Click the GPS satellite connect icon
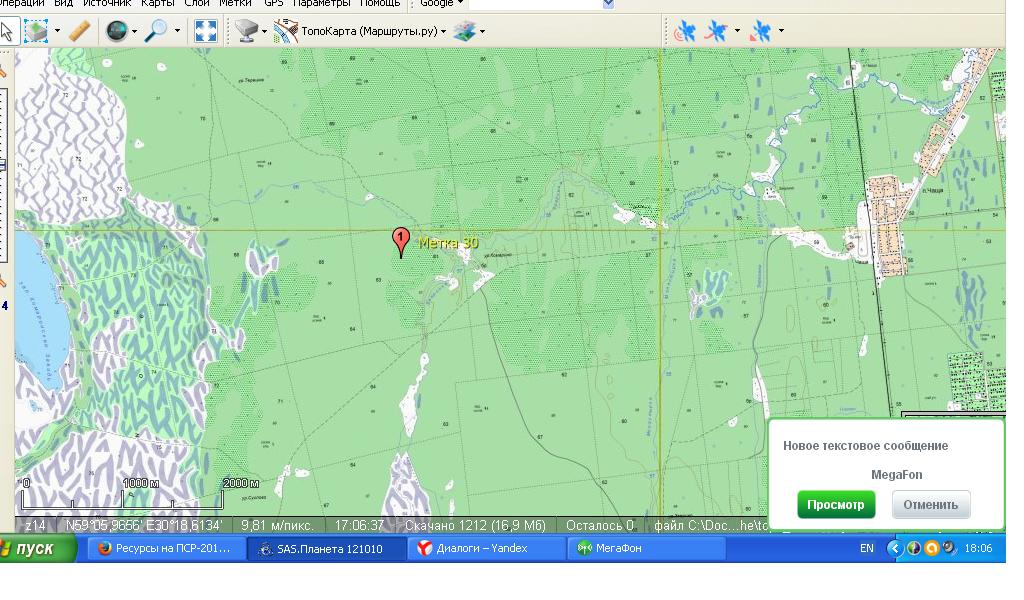 point(685,32)
